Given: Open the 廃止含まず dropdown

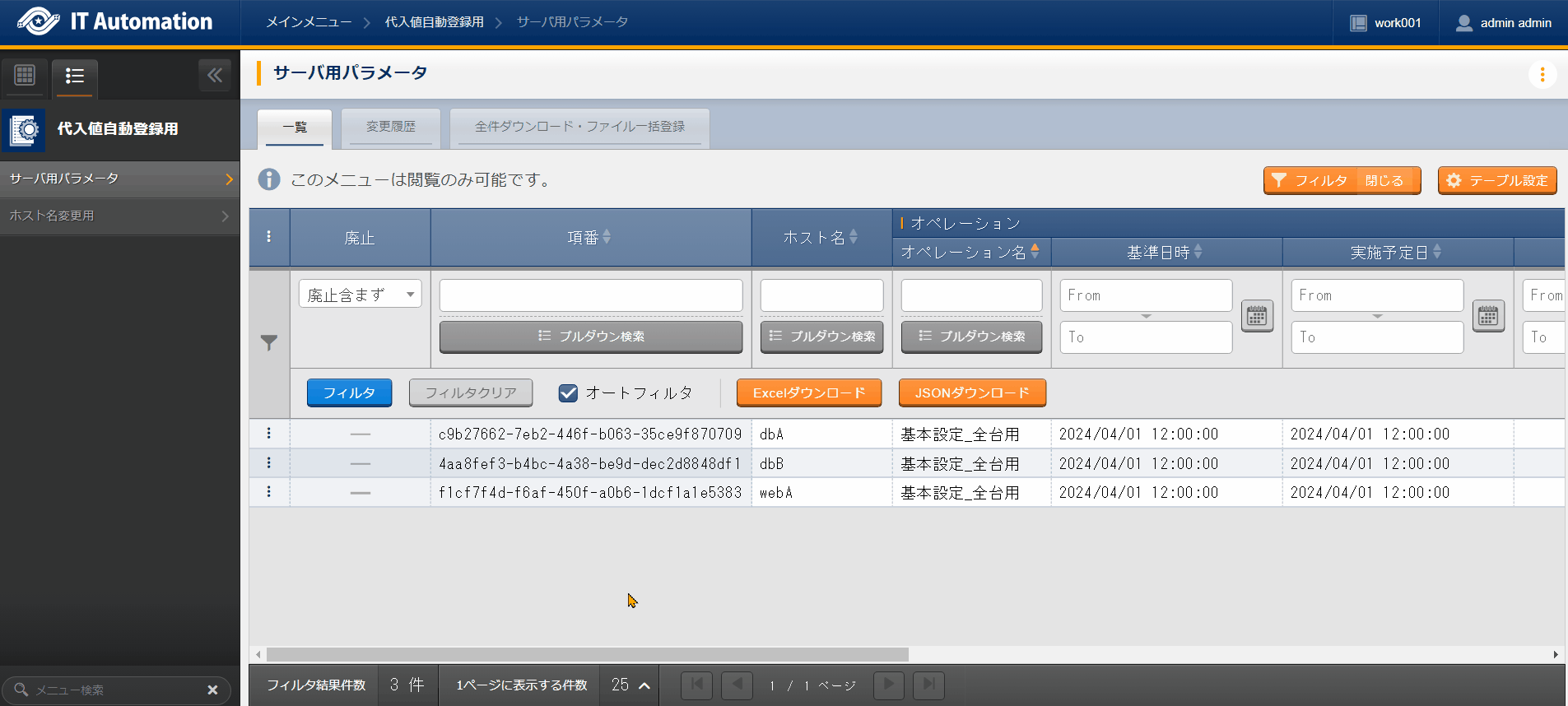Looking at the screenshot, I should [360, 295].
